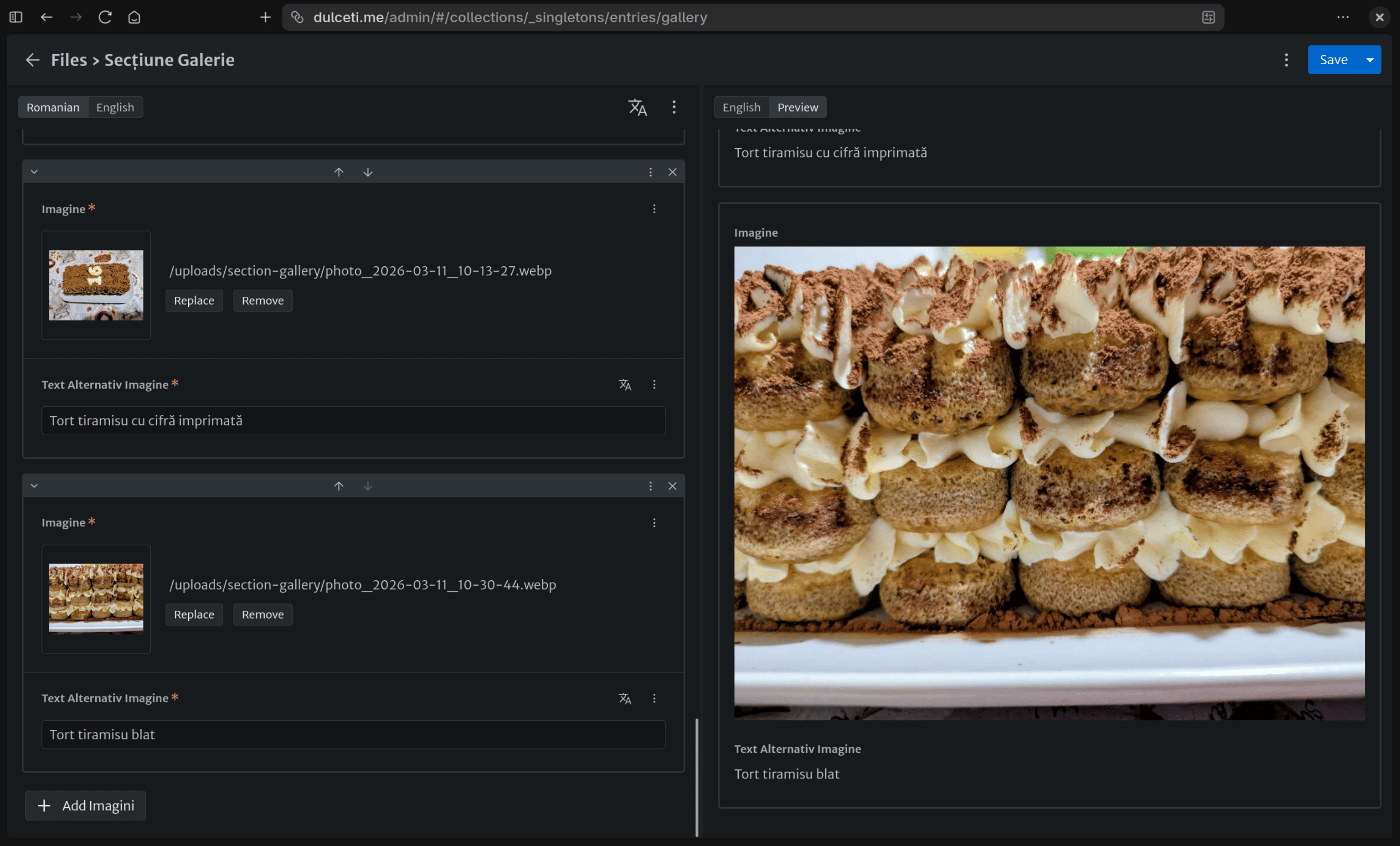
Task: Click translate icon for 'Tort tiramisu blat' field
Action: [x=624, y=698]
